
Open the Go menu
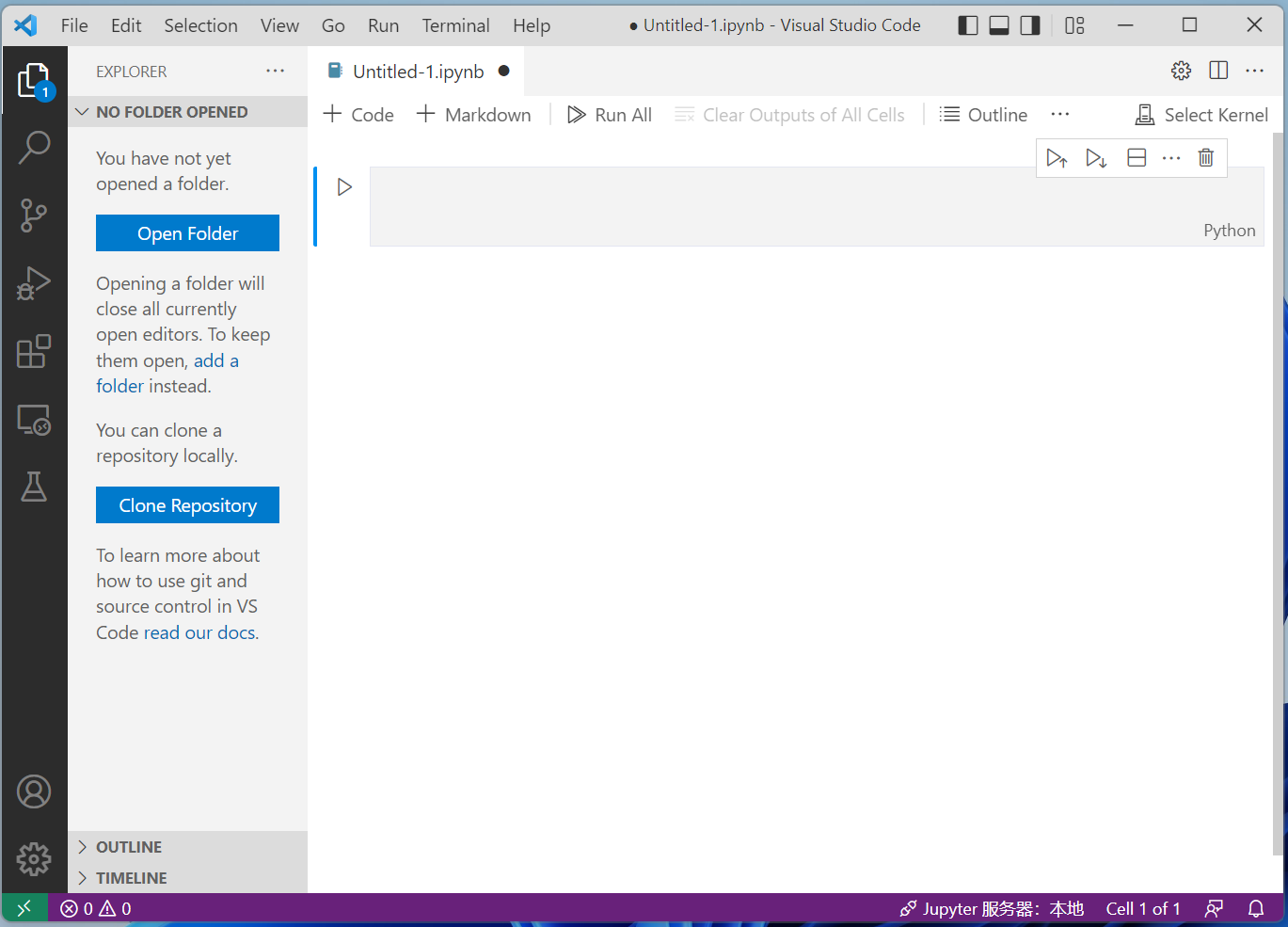click(x=333, y=25)
